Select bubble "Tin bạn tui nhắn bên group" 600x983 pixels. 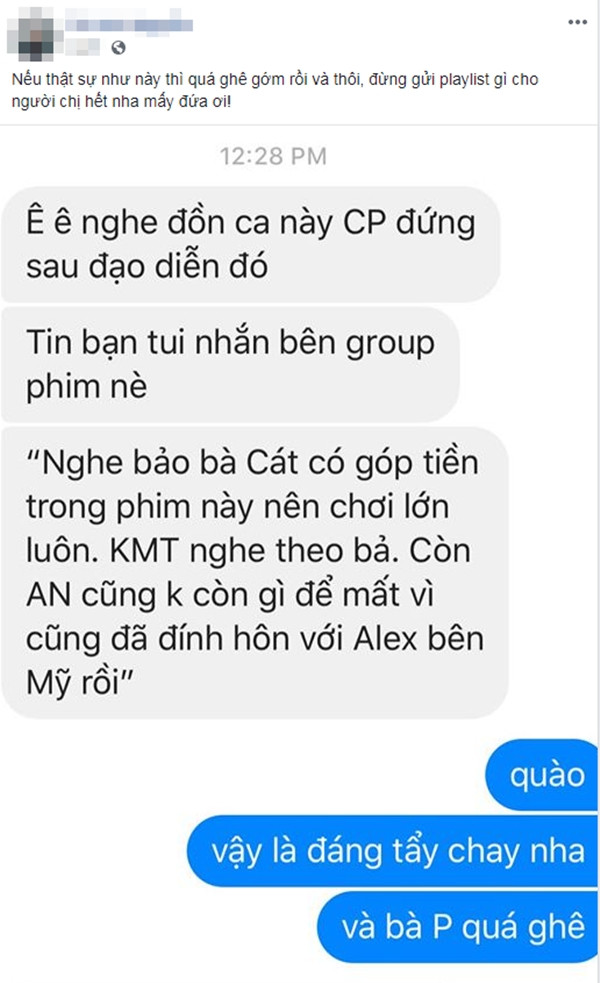pyautogui.click(x=231, y=364)
